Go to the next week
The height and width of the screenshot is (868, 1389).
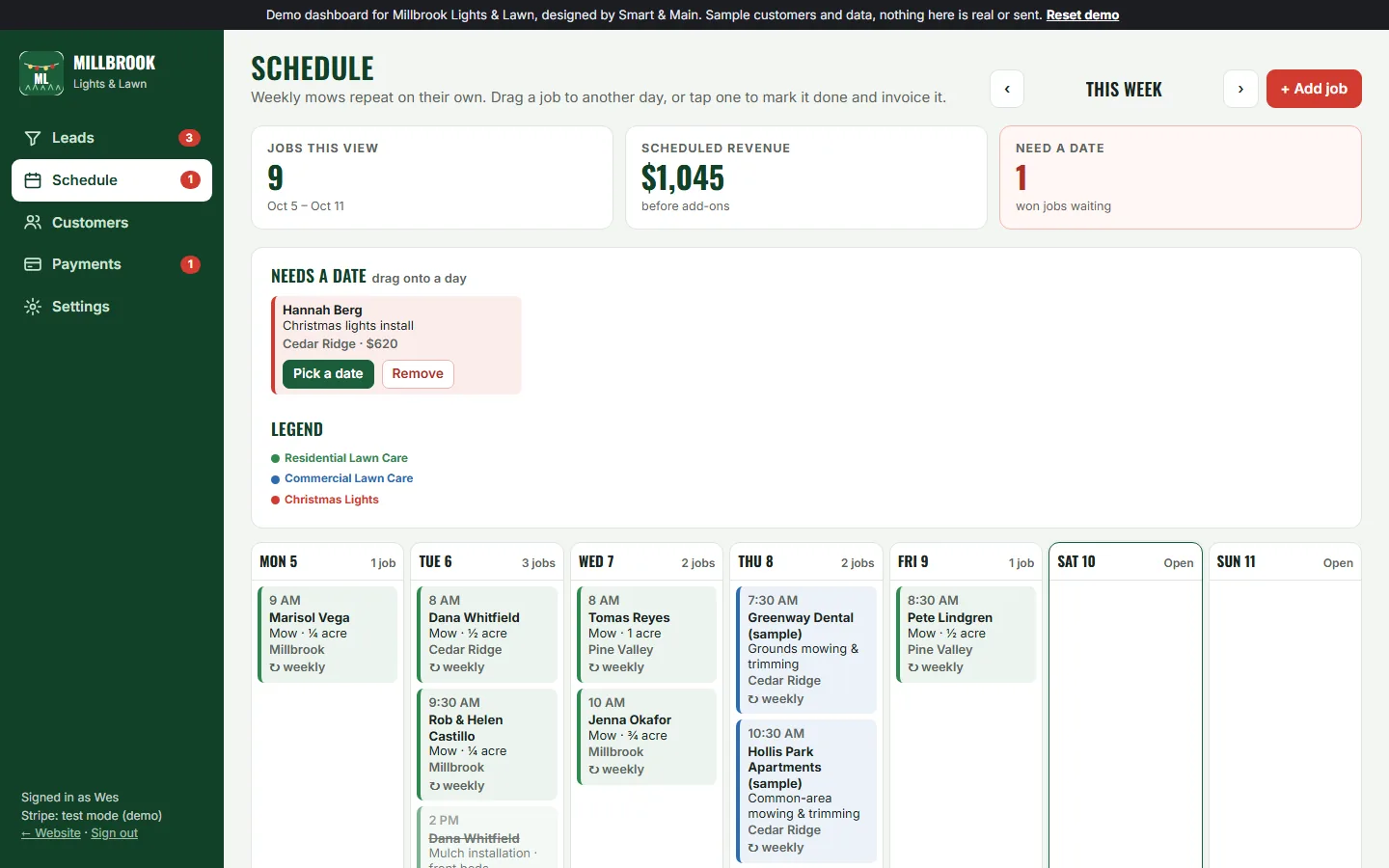[1240, 89]
